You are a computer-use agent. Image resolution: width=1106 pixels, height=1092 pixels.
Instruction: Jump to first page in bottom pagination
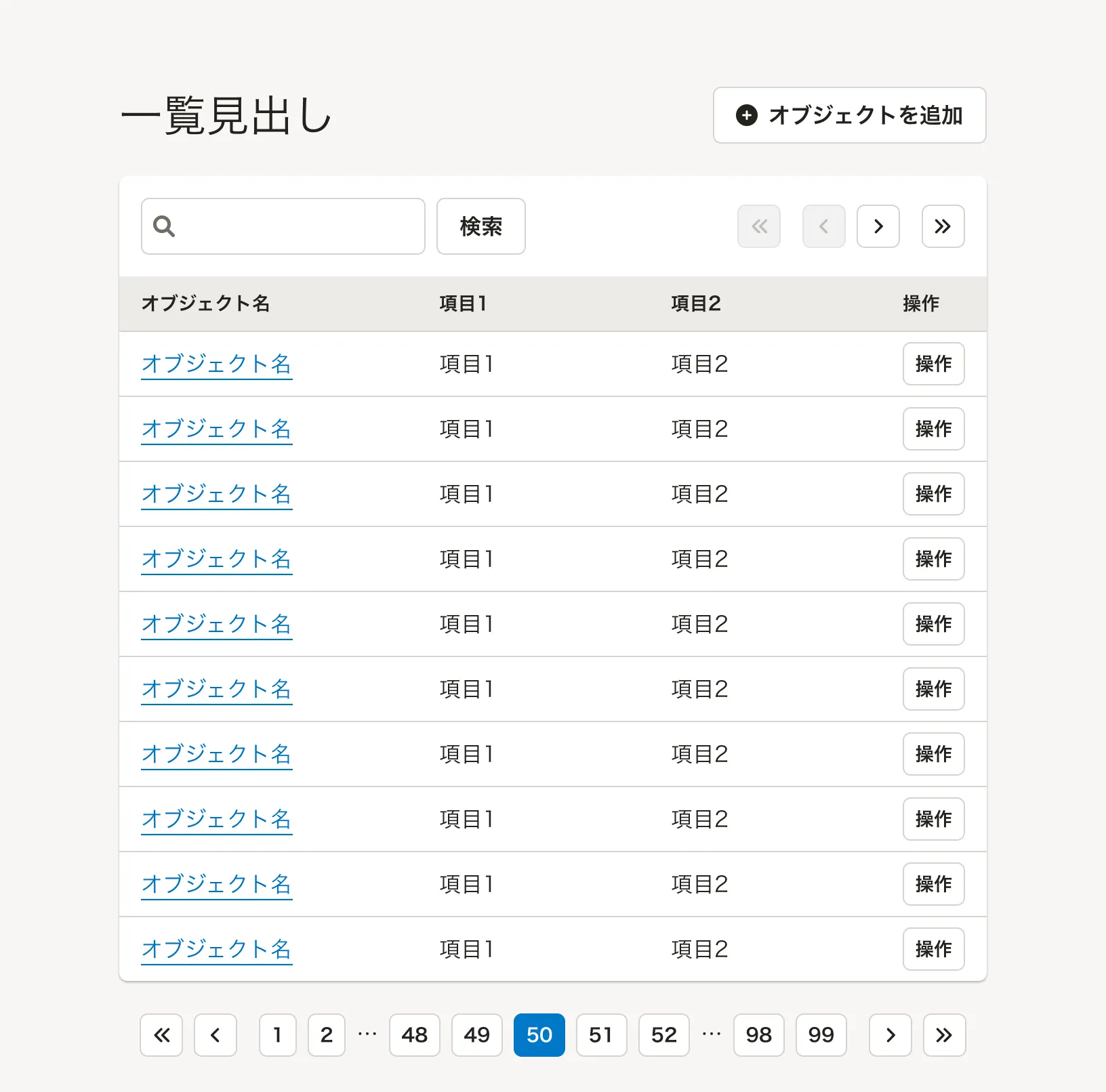pyautogui.click(x=161, y=1035)
